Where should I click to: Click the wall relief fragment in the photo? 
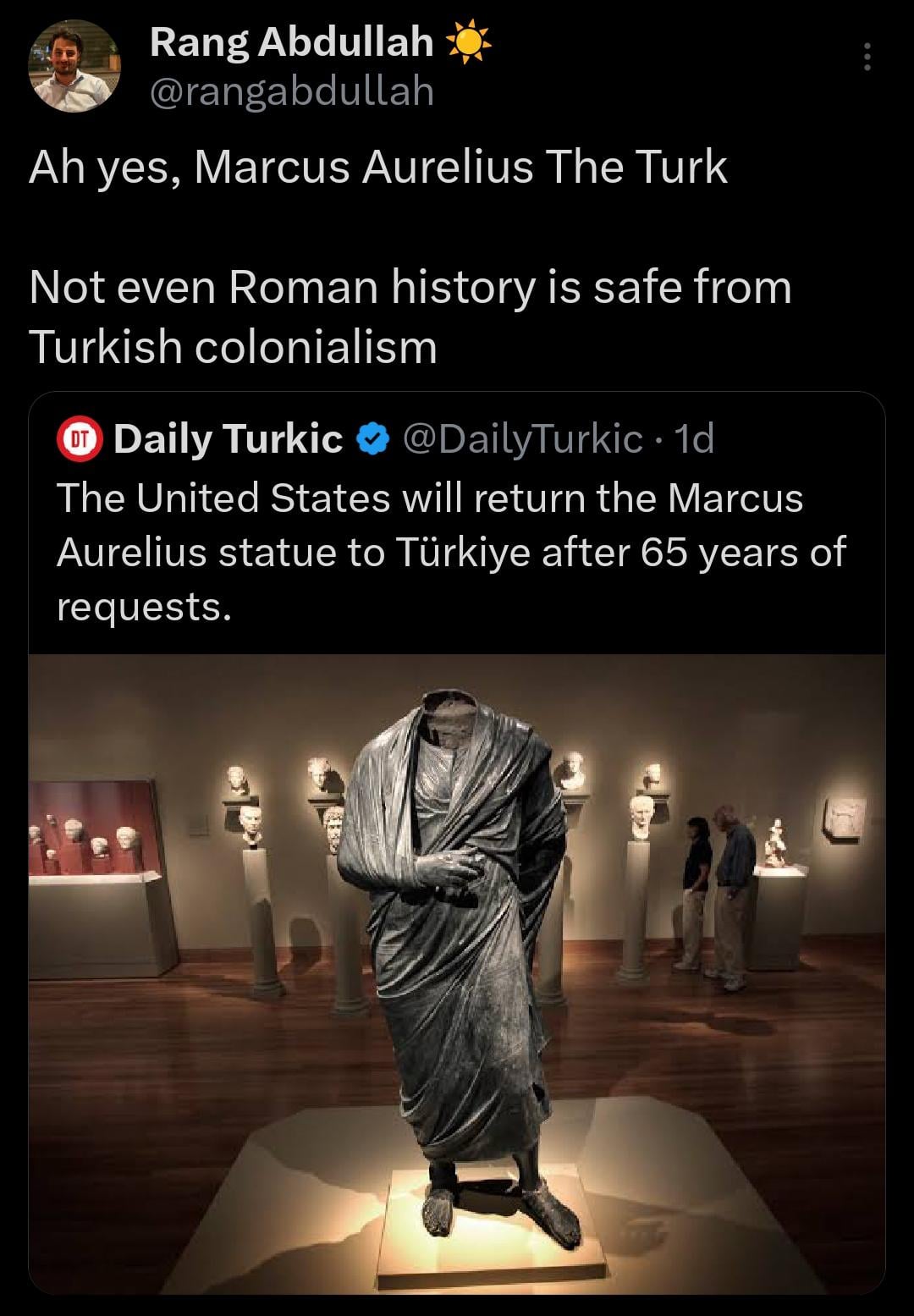tap(844, 818)
